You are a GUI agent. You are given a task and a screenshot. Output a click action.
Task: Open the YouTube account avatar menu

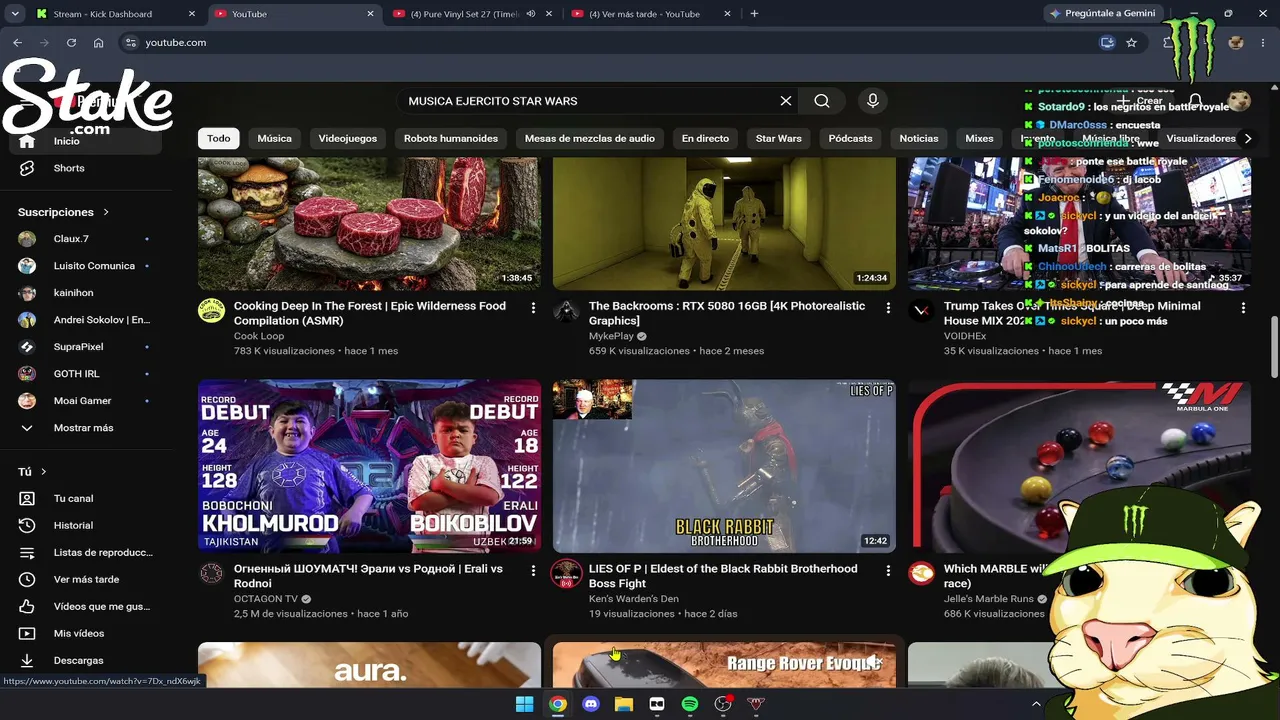point(1239,101)
